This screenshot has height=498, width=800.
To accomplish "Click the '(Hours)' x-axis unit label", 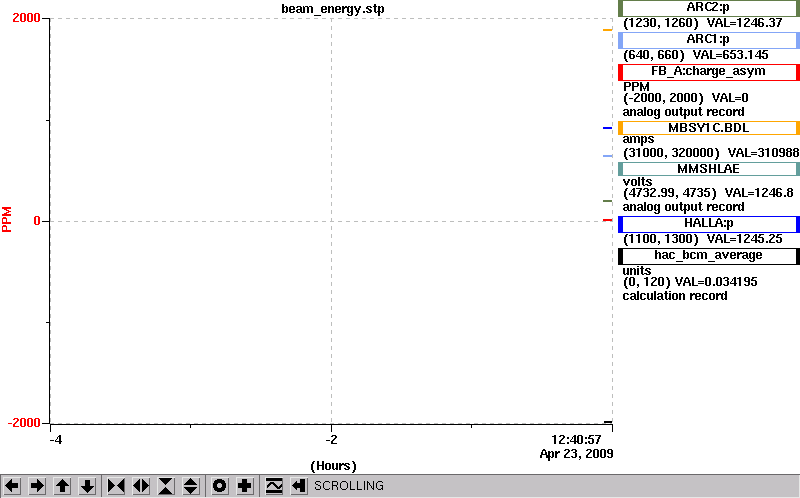I will 333,466.
